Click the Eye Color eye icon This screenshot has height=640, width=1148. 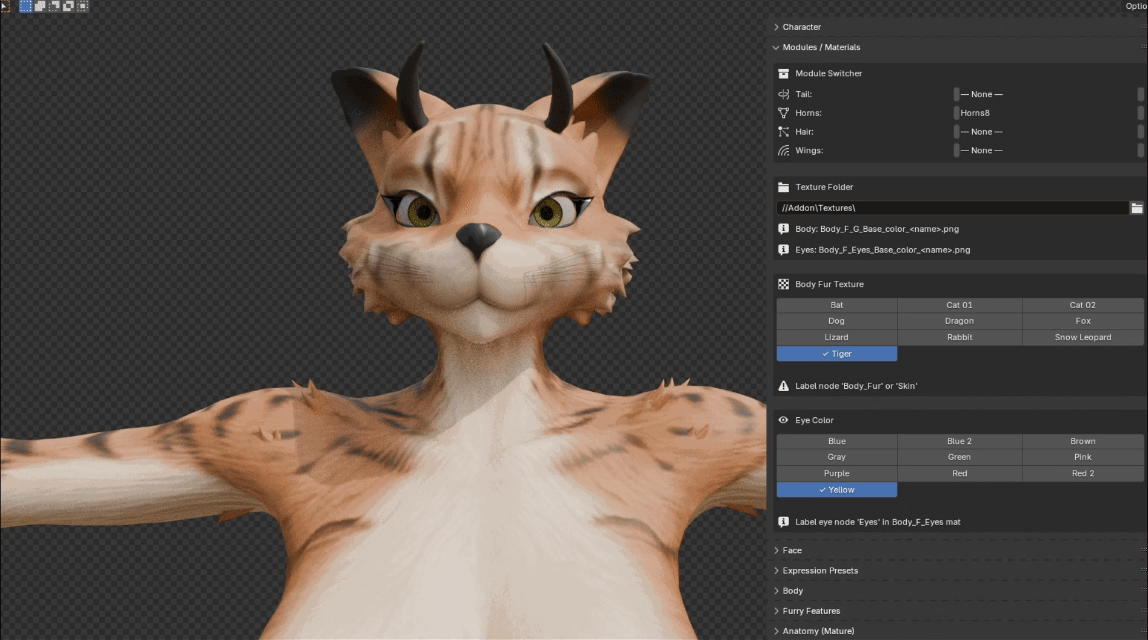(x=783, y=420)
